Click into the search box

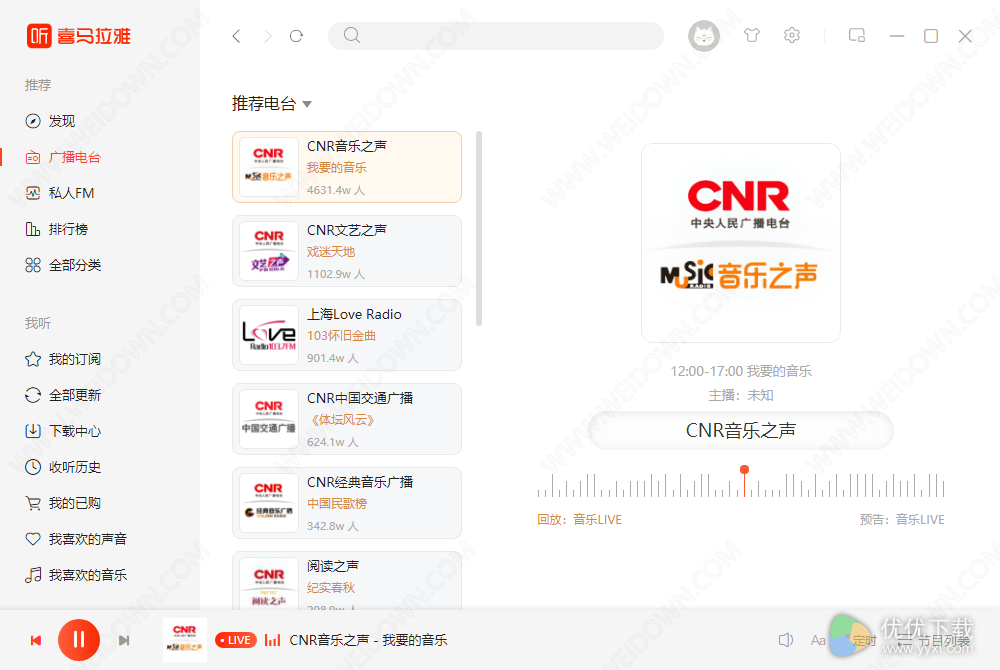click(496, 36)
